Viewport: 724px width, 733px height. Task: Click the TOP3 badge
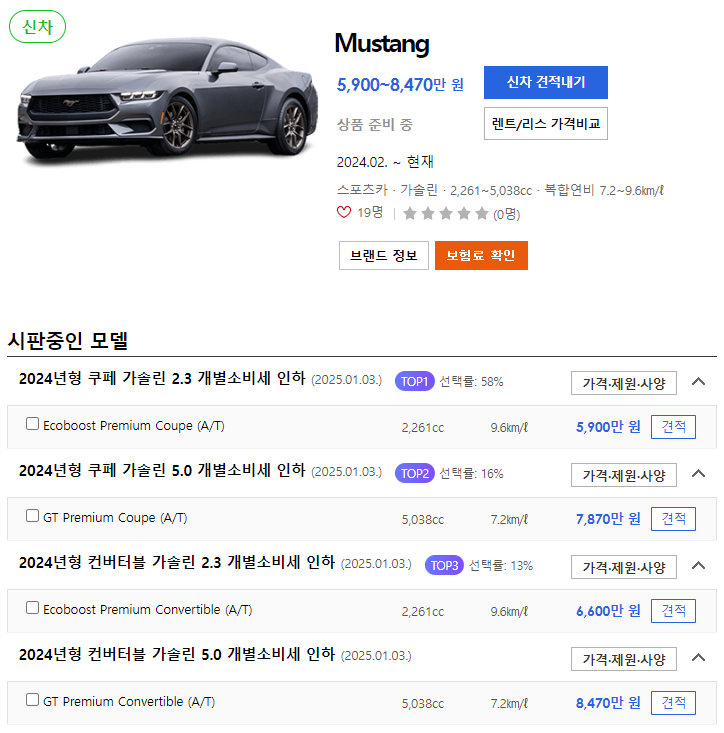click(444, 566)
